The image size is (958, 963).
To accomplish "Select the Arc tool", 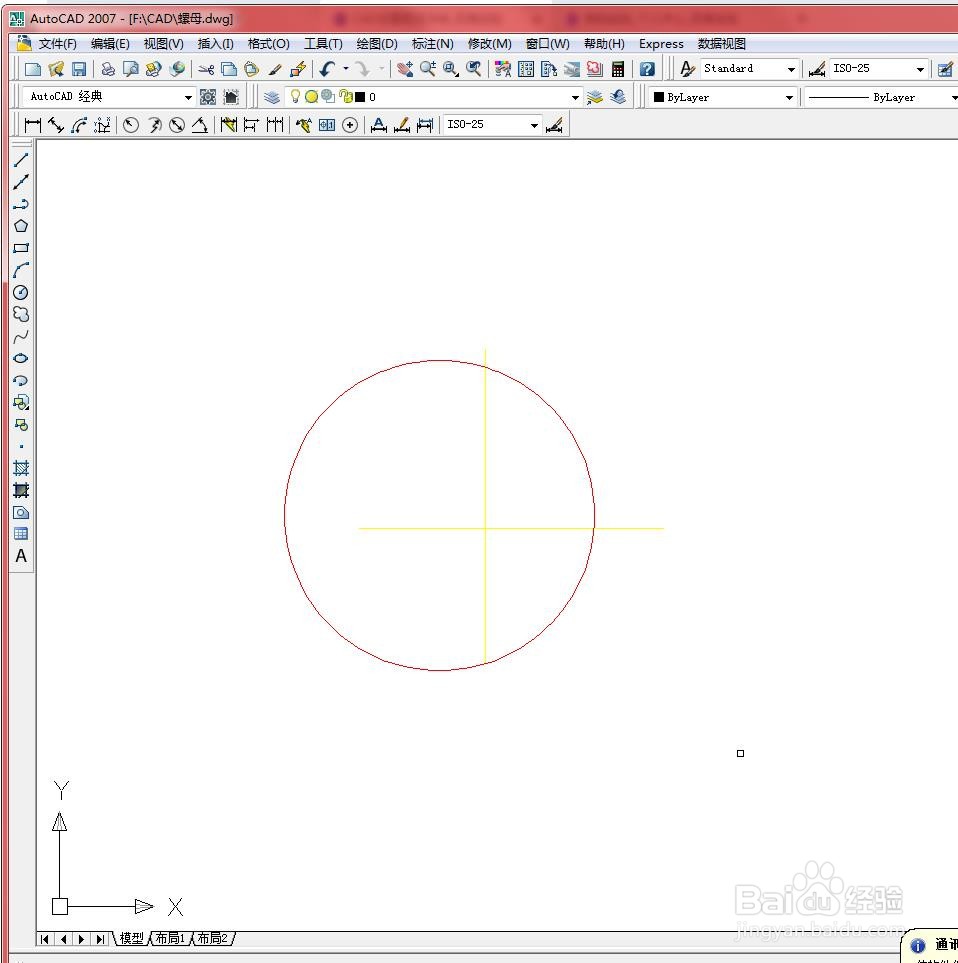I will click(x=21, y=270).
